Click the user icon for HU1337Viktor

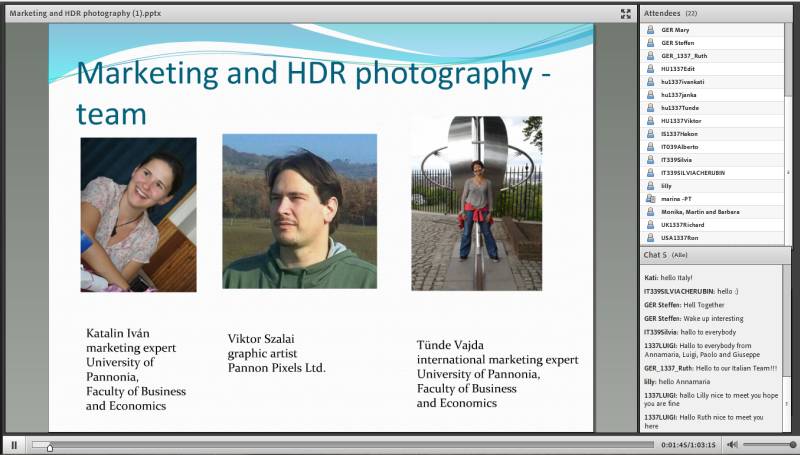pos(650,121)
